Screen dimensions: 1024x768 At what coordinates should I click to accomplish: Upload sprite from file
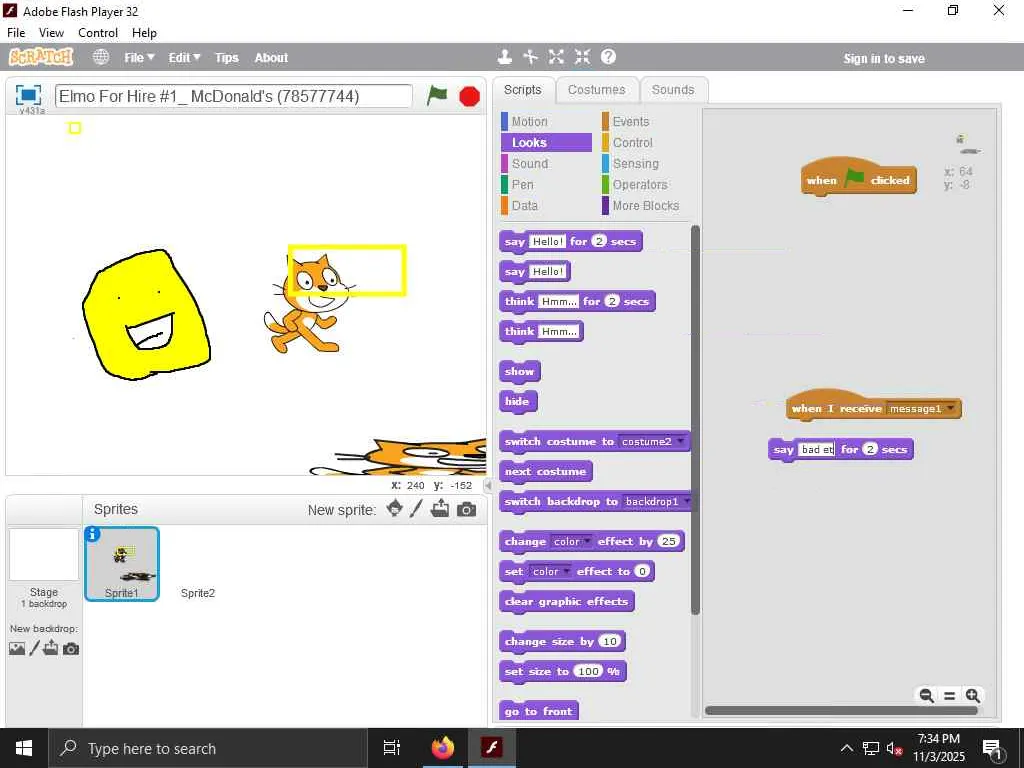click(440, 508)
